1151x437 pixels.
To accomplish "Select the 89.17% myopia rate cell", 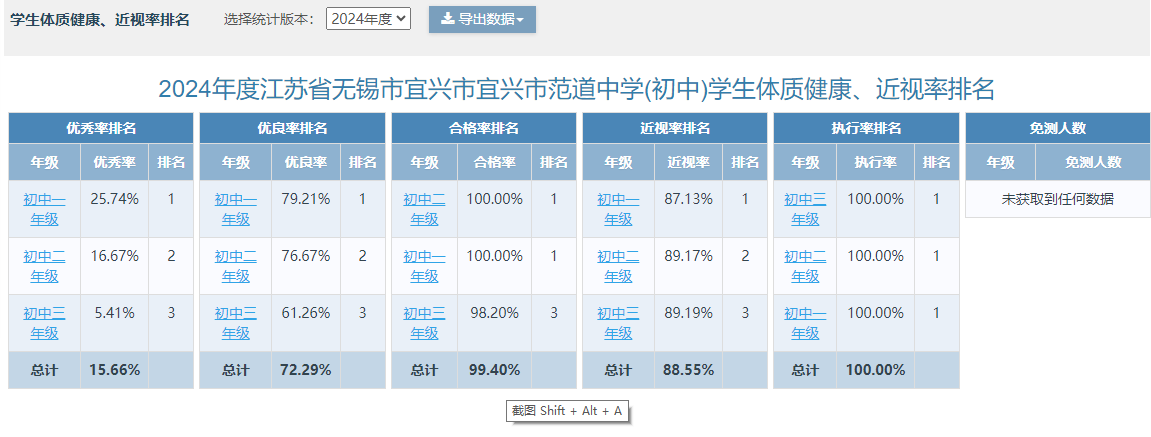I will pos(689,266).
